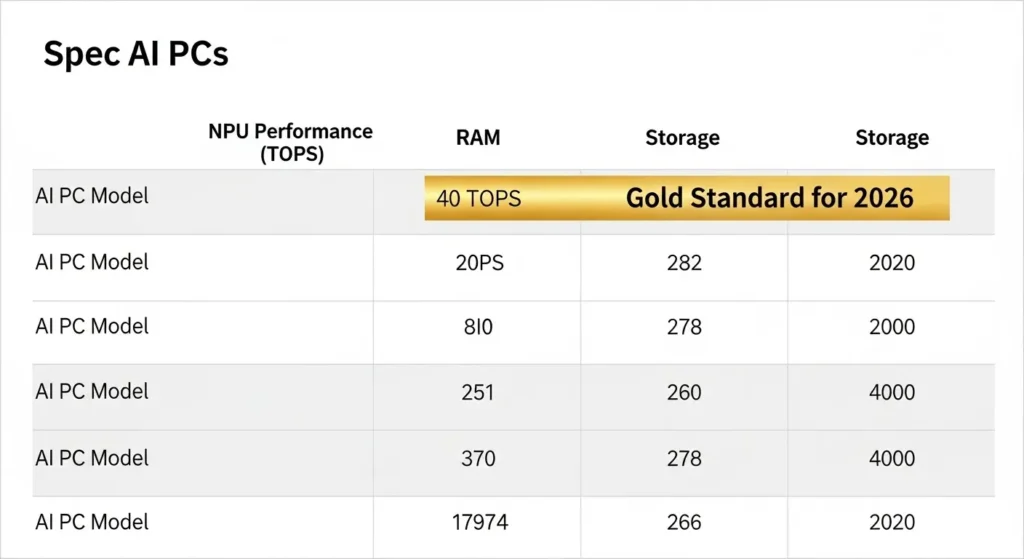Select the Storage header next to RAM
1024x559 pixels.
click(682, 138)
